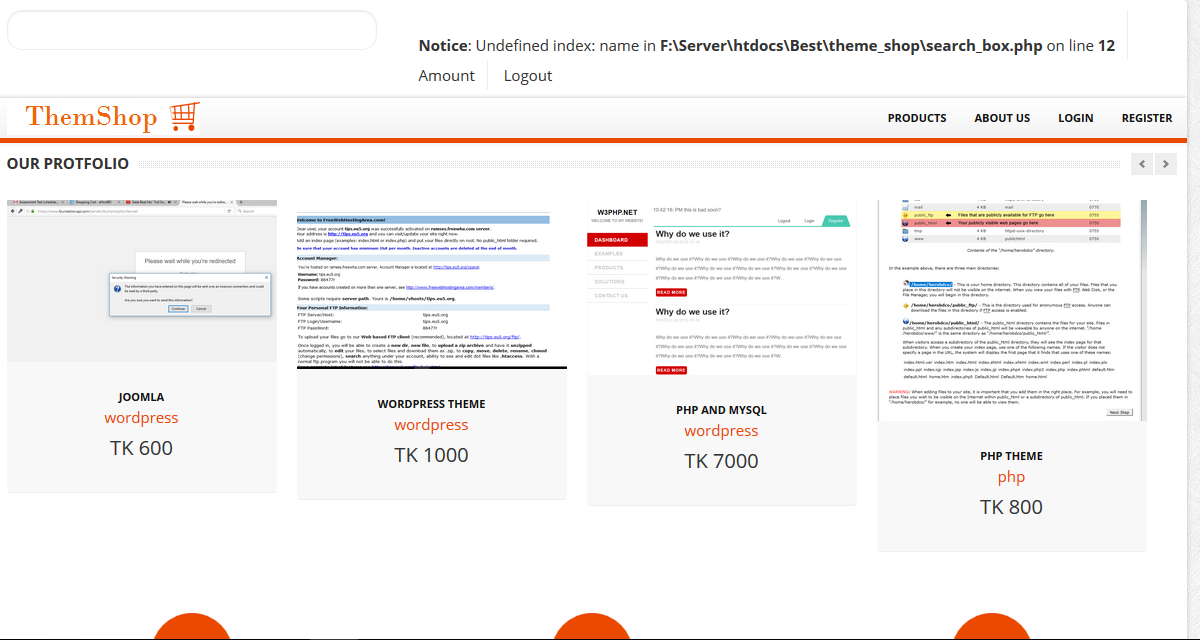Click inside the search input box
1200x640 pixels.
click(192, 30)
